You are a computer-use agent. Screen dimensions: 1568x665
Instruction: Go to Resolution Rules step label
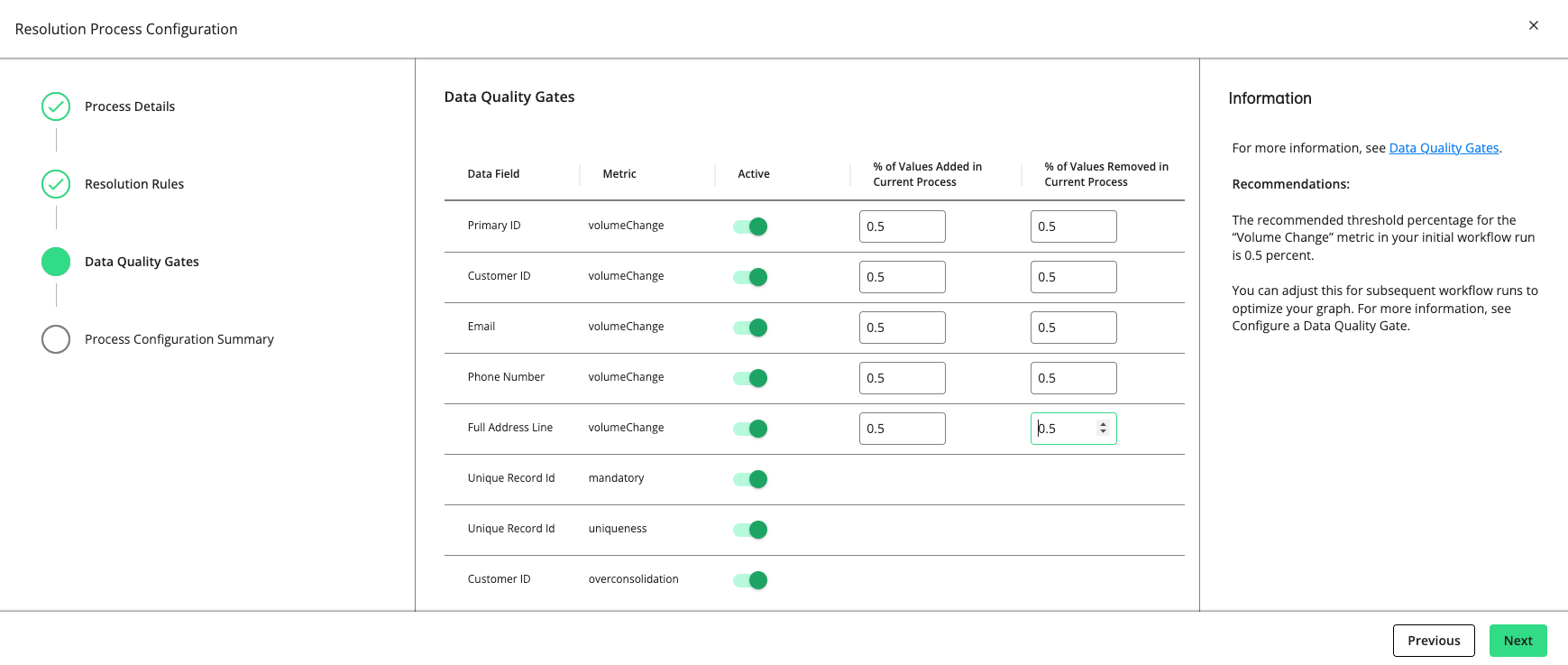(x=134, y=184)
